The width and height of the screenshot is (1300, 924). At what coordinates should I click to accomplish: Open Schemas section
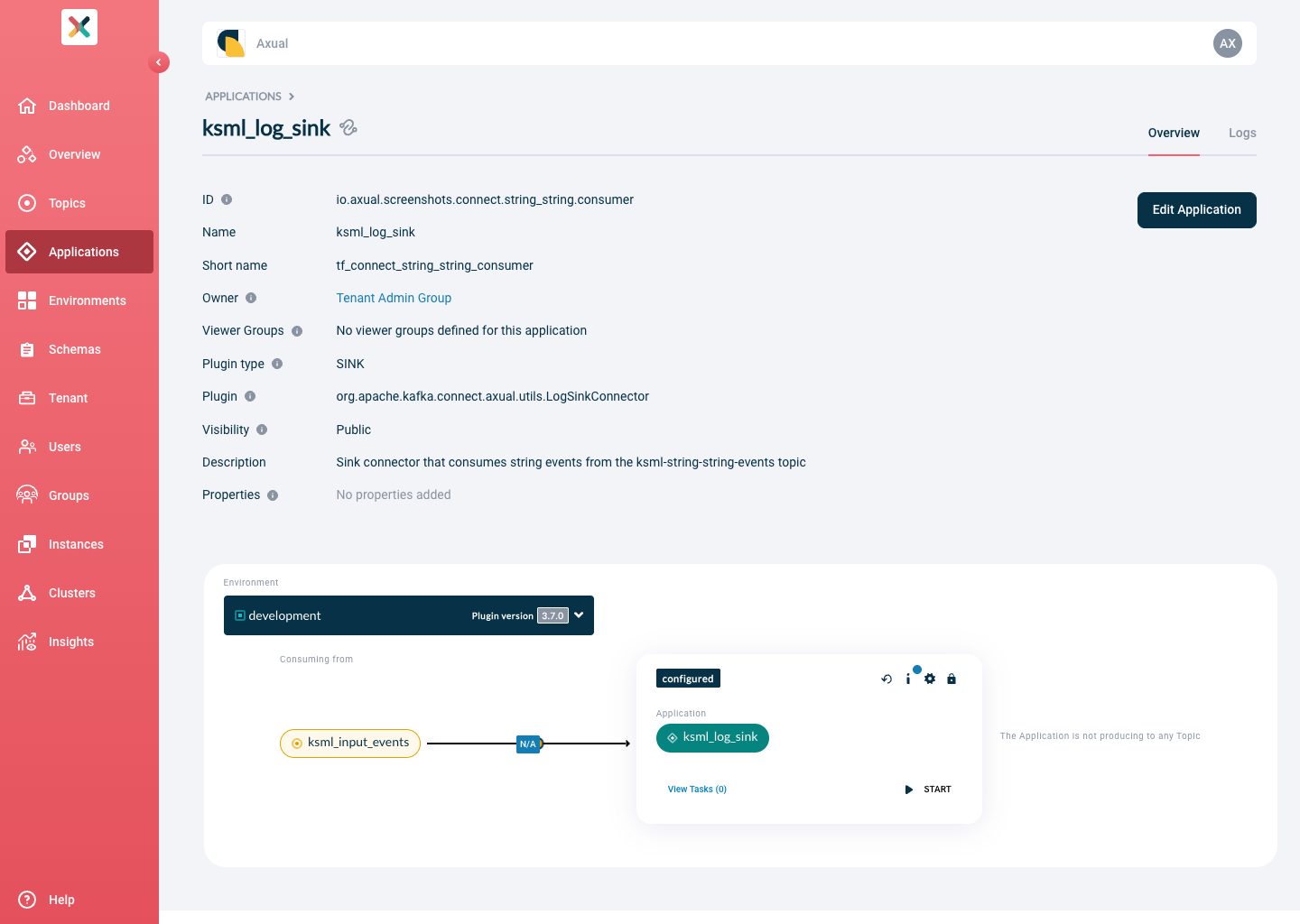point(79,349)
